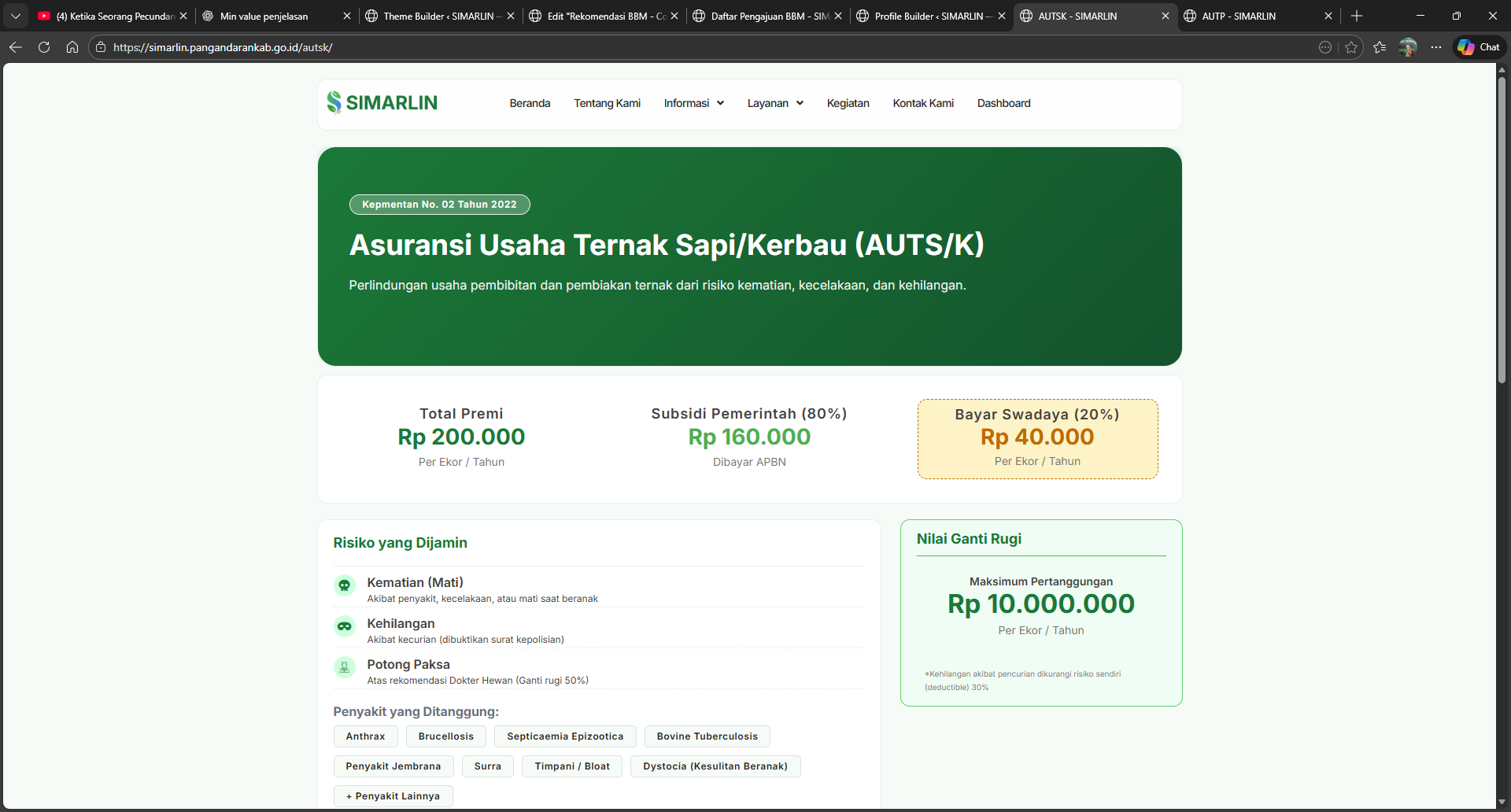
Task: Go to the Dashboard link
Action: [x=1003, y=103]
